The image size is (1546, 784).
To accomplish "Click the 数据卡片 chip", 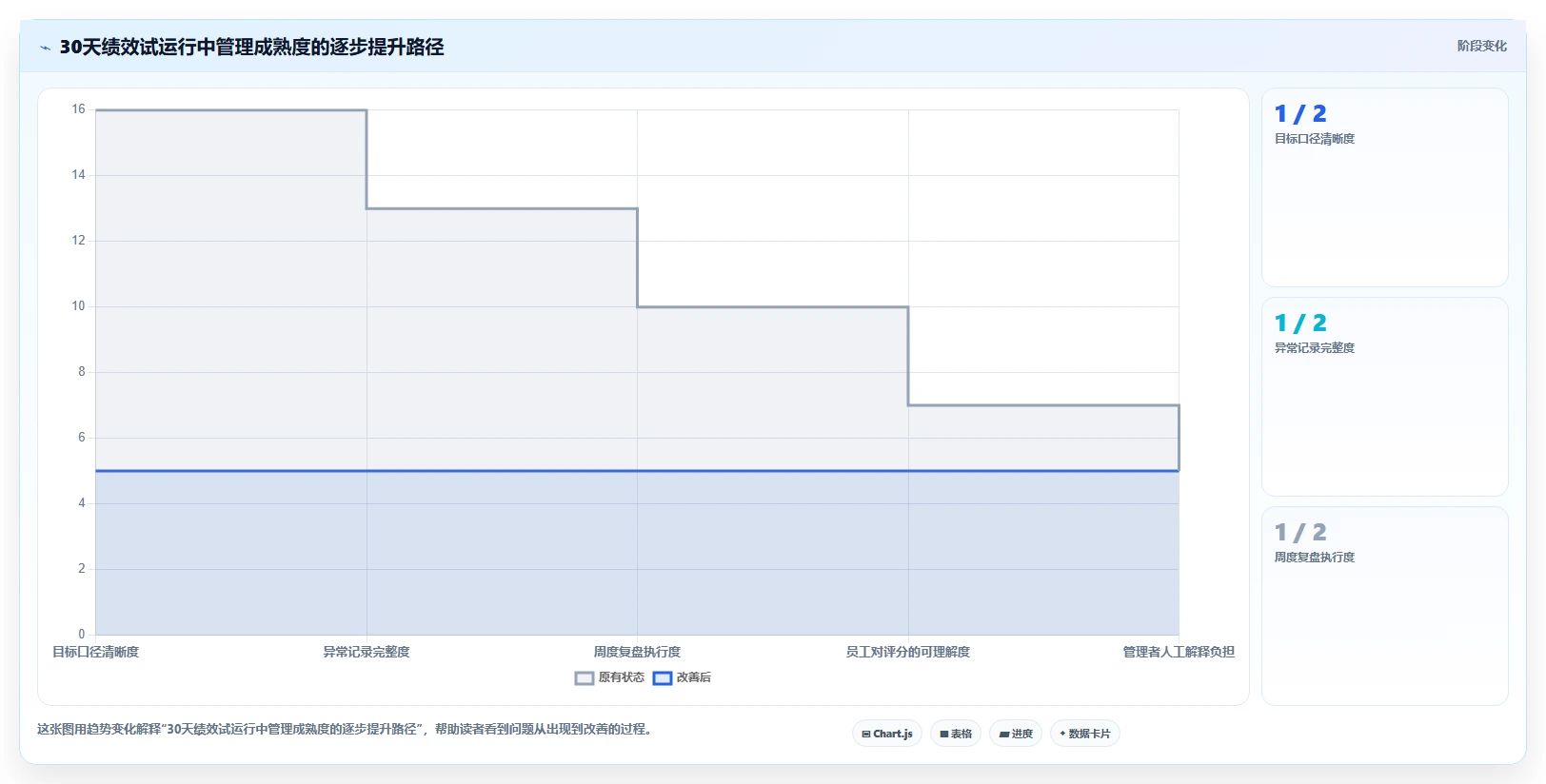I will point(1085,734).
